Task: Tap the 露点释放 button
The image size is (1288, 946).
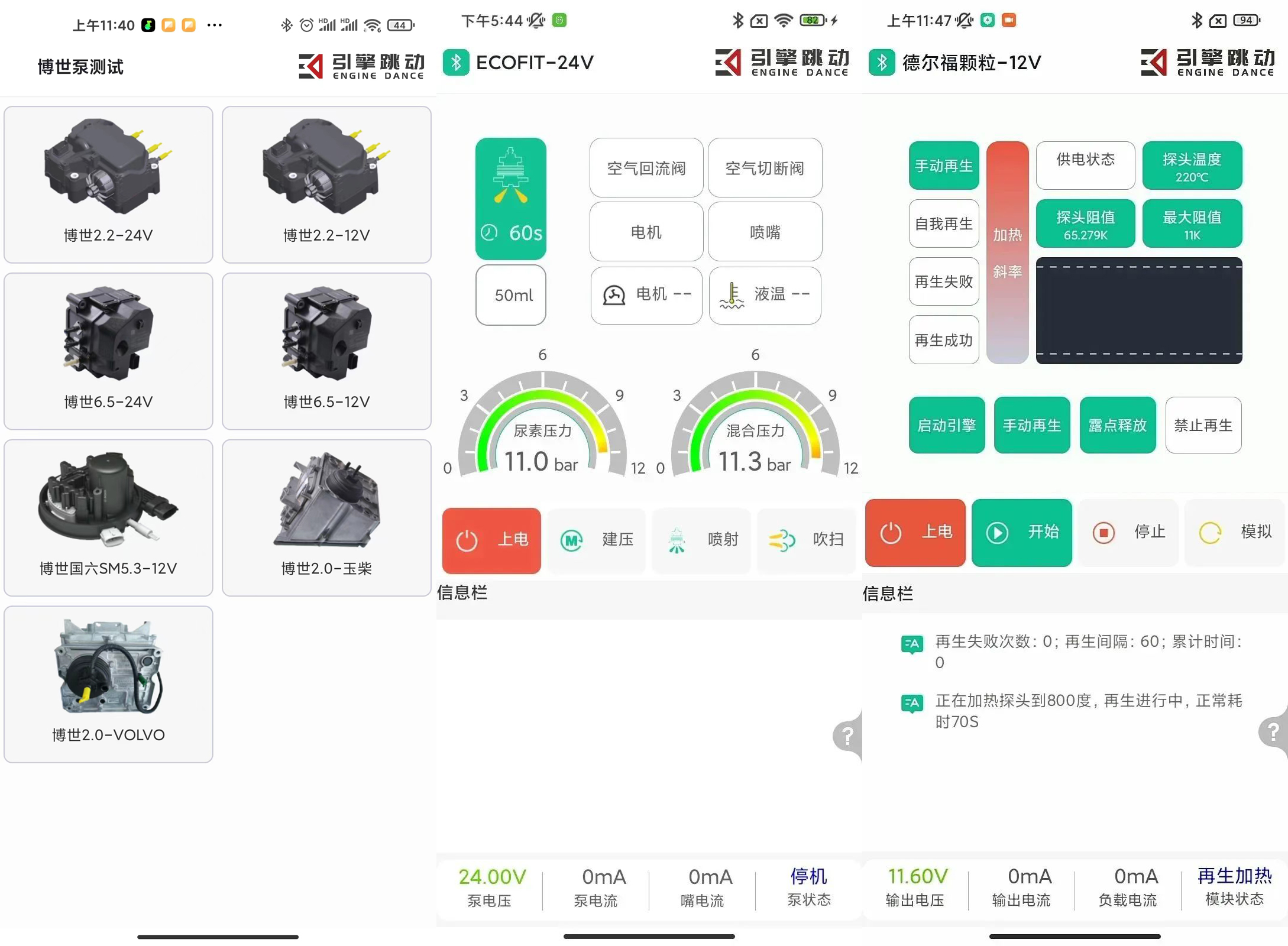Action: tap(1118, 425)
